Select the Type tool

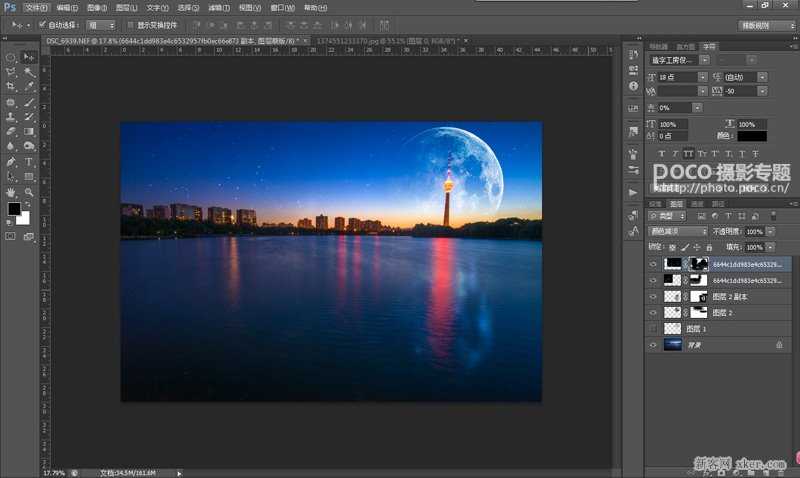point(29,162)
